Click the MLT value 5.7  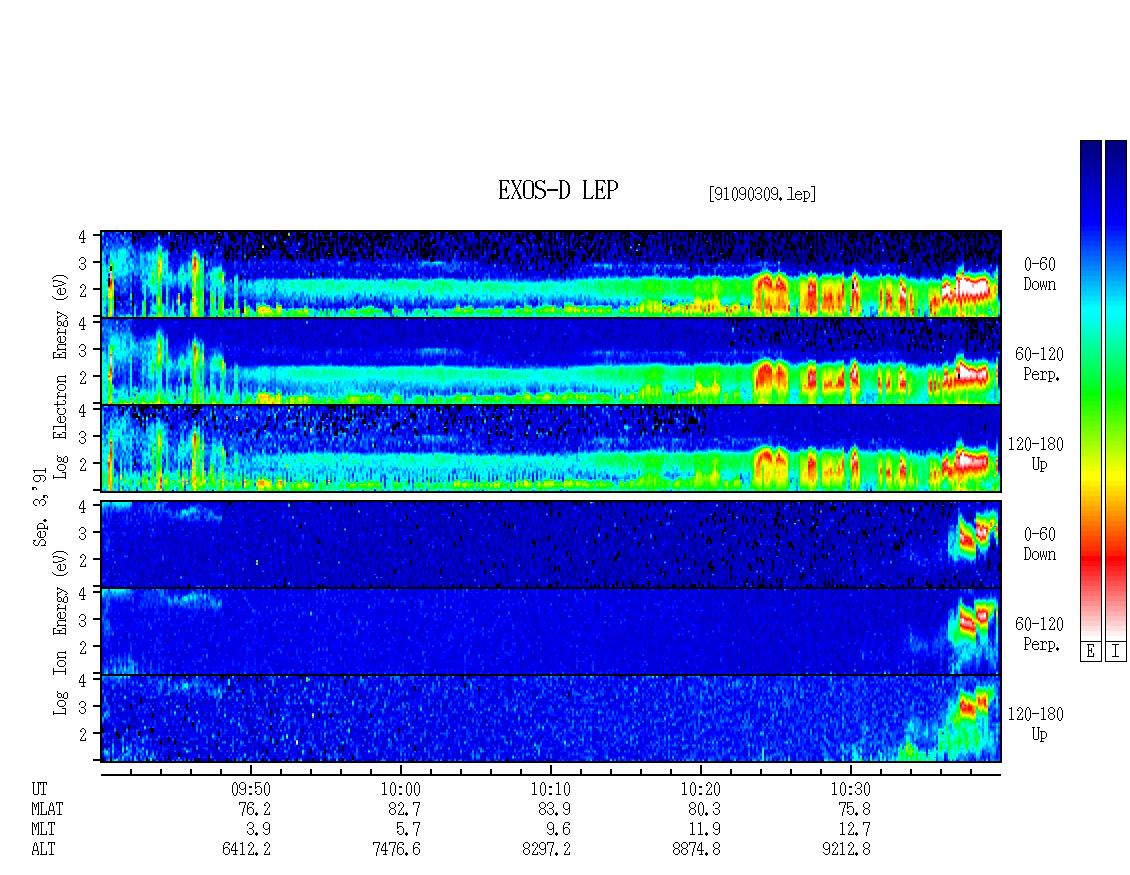coord(409,830)
